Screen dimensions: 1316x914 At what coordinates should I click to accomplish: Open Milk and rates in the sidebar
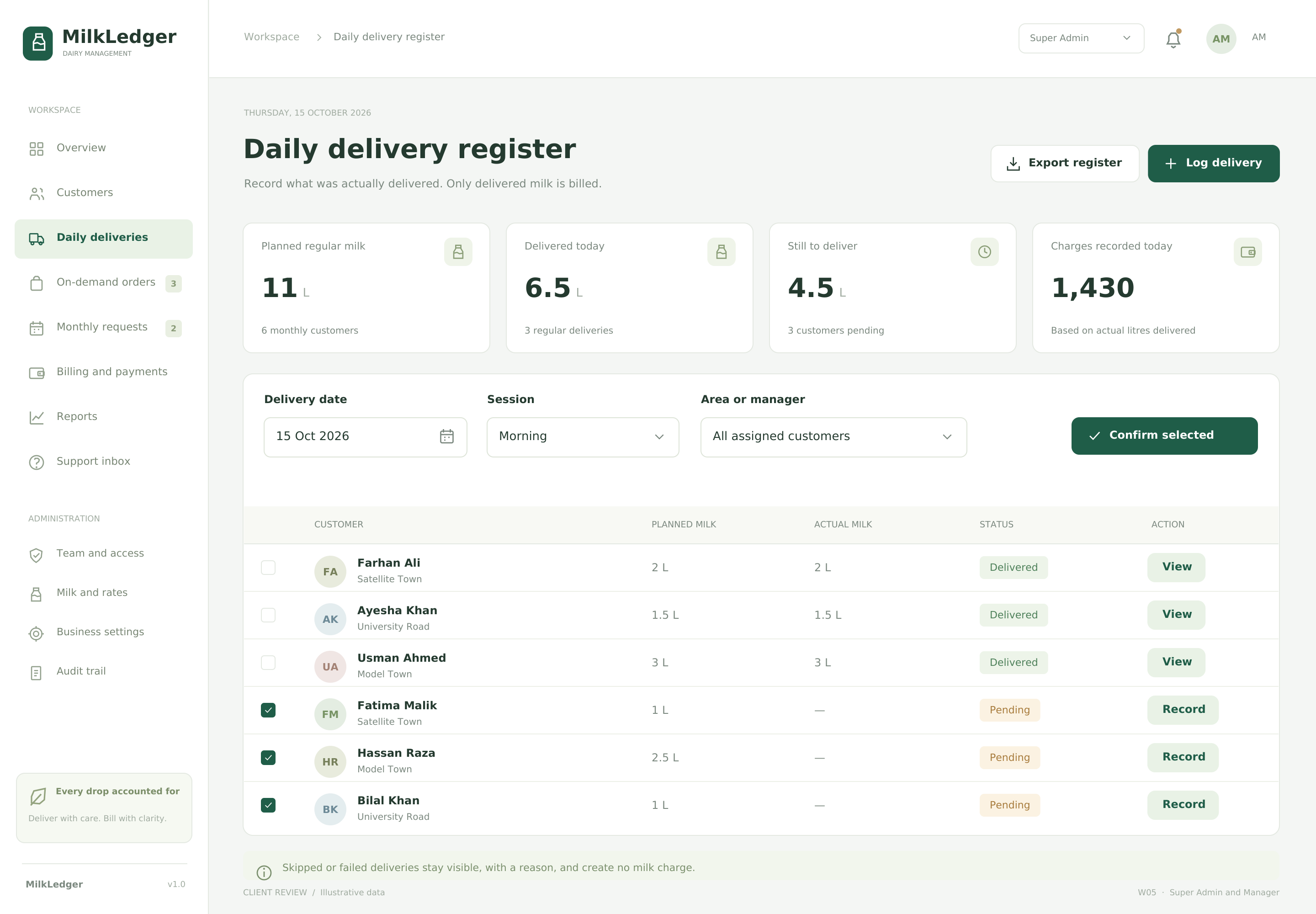click(x=104, y=593)
